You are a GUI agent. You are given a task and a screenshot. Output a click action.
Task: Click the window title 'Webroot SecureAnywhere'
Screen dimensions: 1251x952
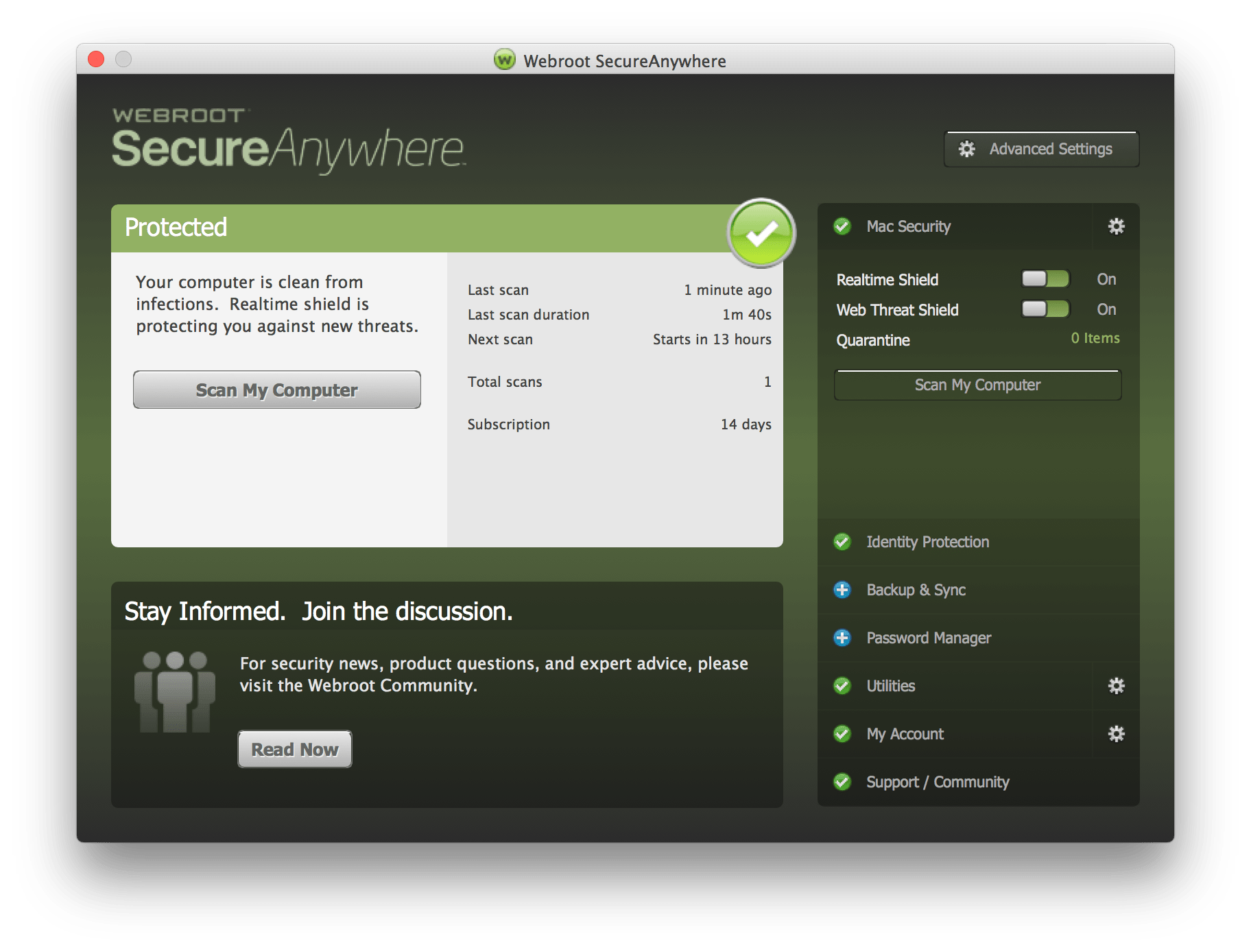click(624, 61)
